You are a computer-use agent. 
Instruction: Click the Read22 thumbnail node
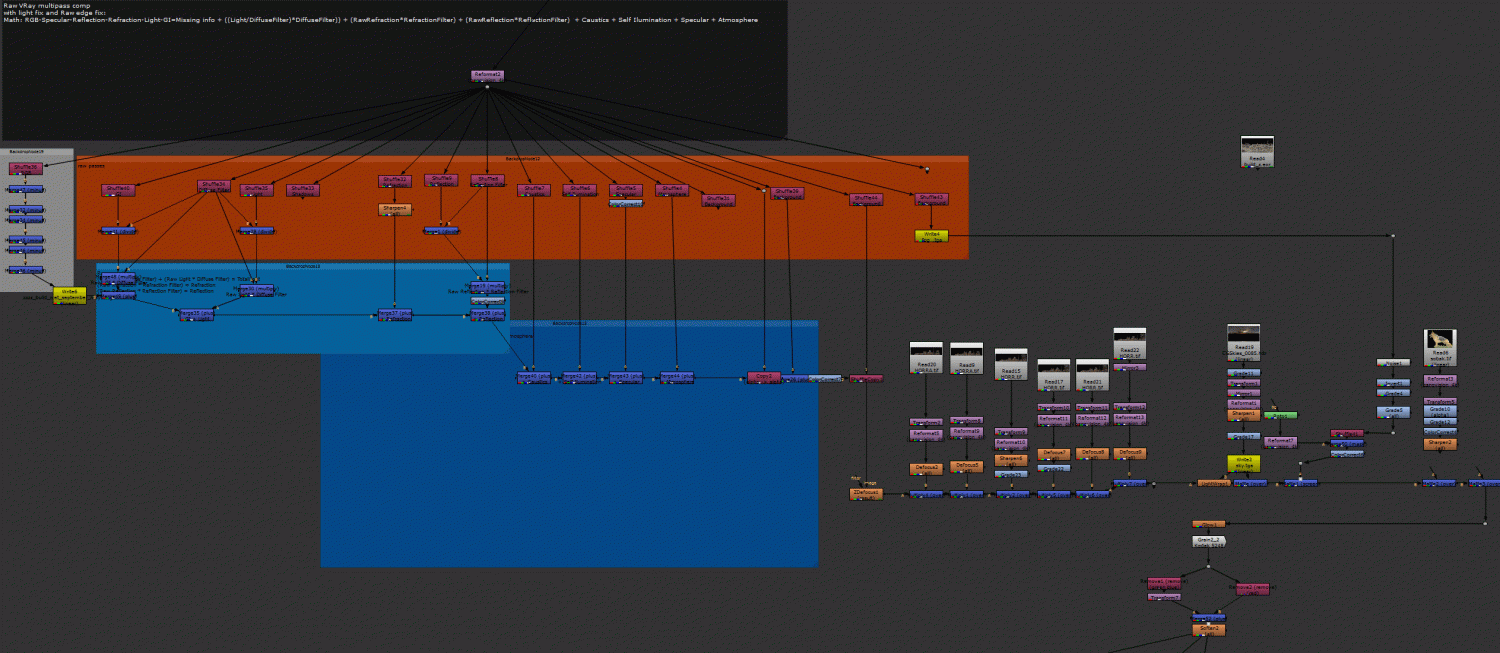click(x=1129, y=344)
